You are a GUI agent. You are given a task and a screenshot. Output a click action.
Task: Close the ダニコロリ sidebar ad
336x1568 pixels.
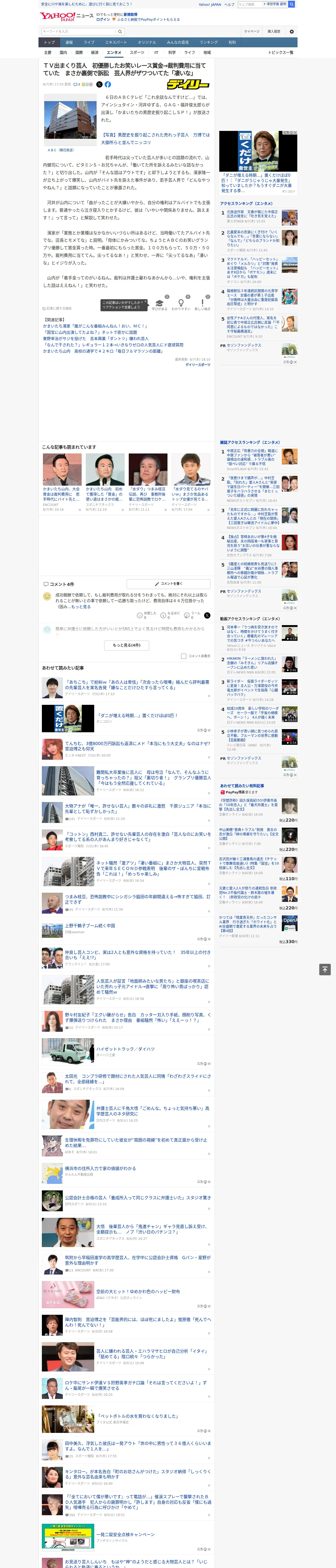point(295,133)
